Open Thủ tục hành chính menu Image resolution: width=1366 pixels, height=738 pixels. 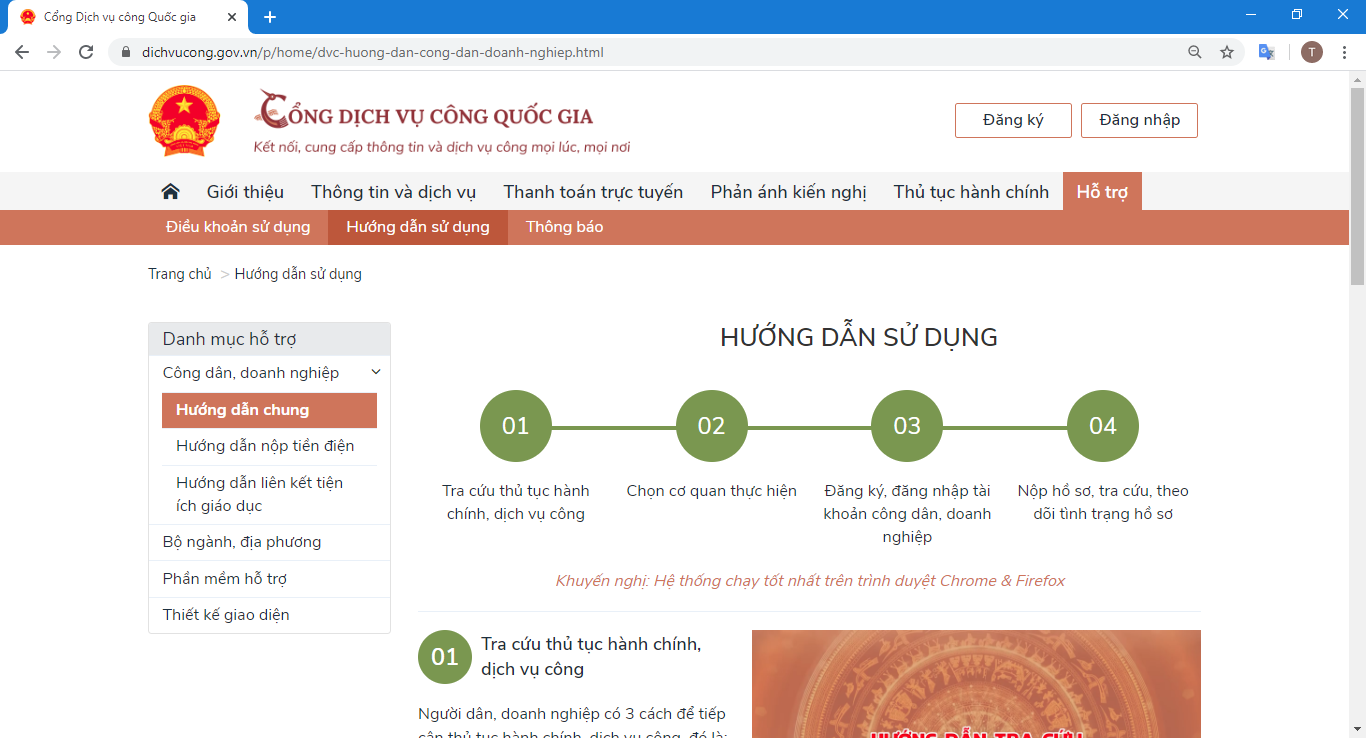click(971, 192)
